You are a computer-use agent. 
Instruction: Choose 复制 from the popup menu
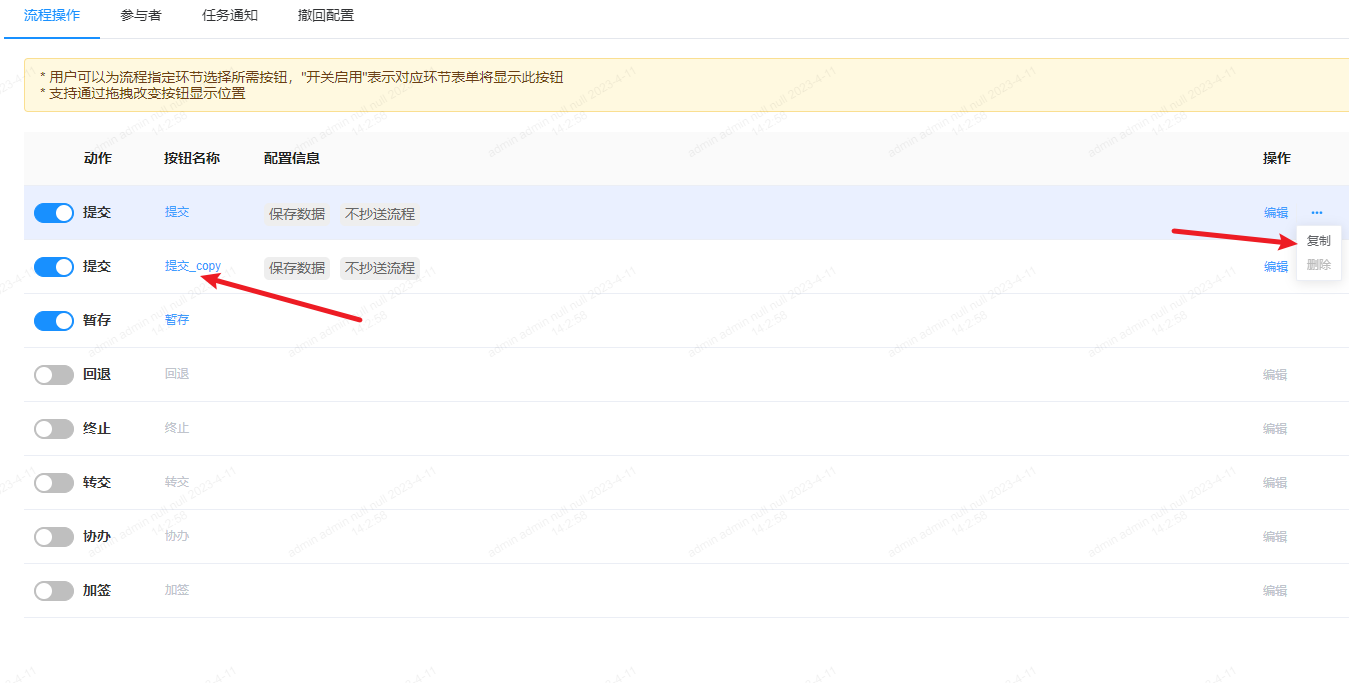1318,241
